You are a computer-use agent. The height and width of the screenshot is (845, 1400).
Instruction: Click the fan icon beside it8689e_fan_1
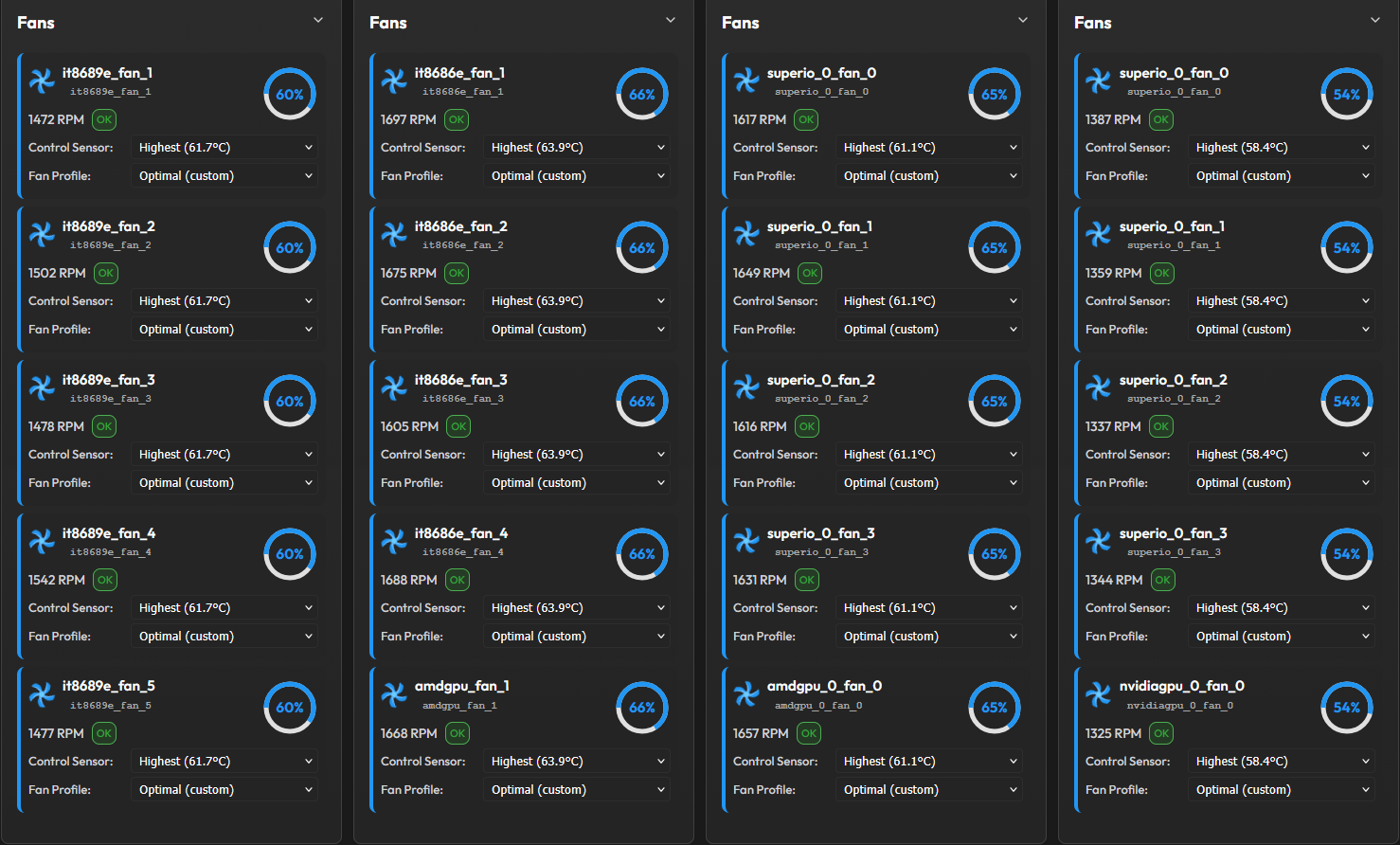point(42,81)
